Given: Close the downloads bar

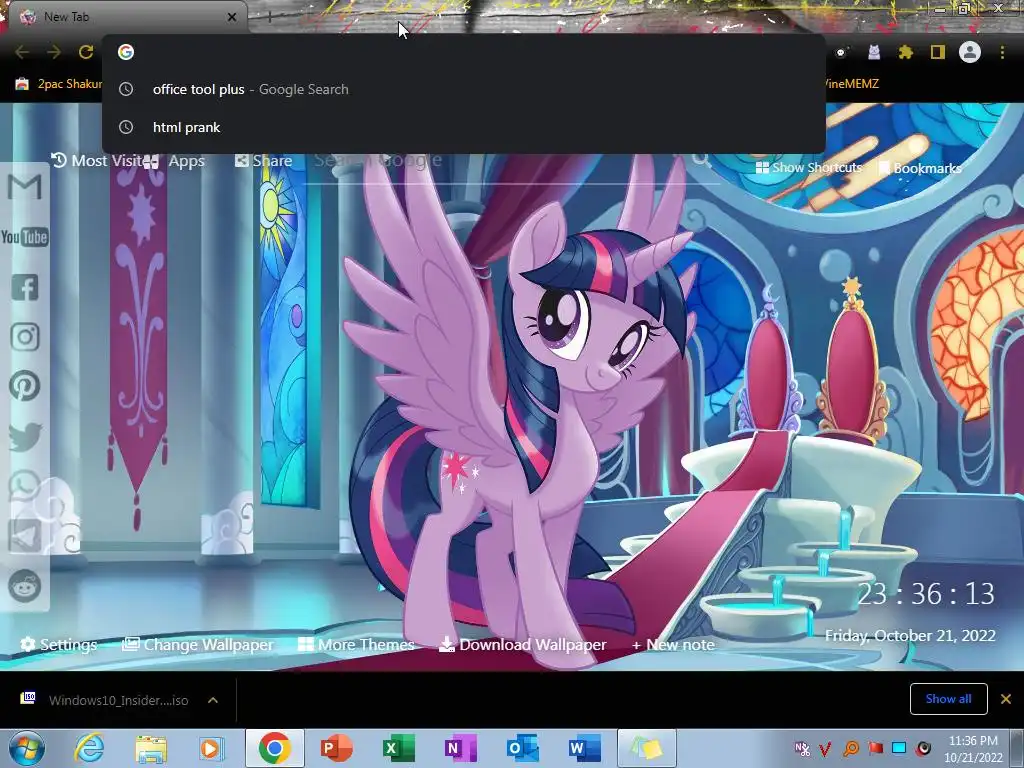Looking at the screenshot, I should 1006,699.
